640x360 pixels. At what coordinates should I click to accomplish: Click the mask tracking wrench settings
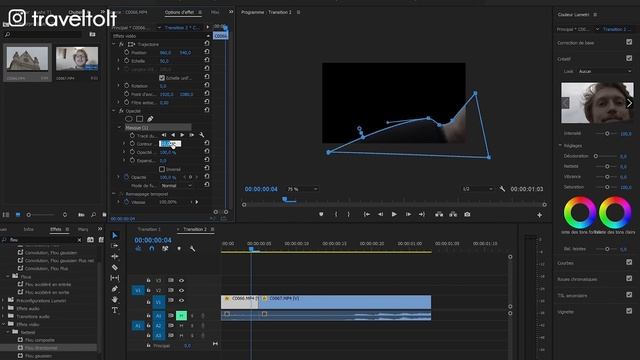(x=201, y=135)
